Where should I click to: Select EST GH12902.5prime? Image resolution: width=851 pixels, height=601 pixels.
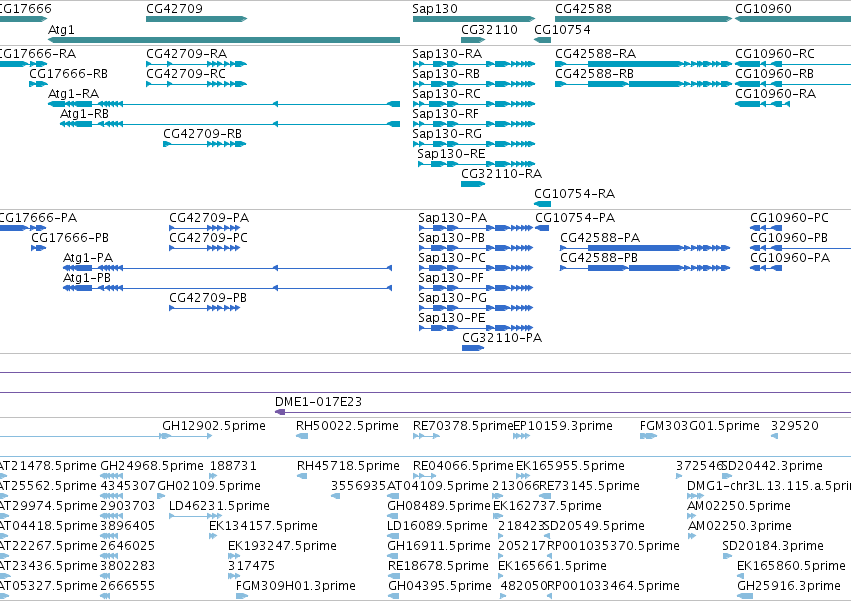coord(187,436)
